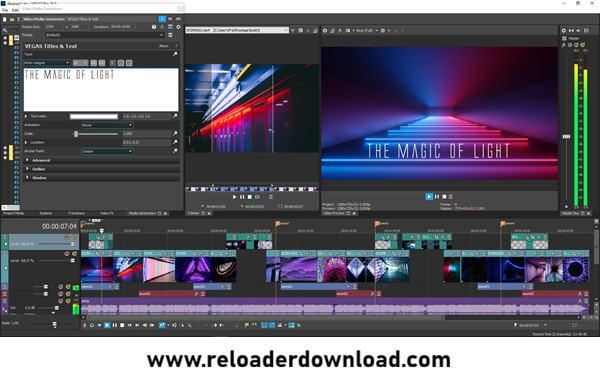The height and width of the screenshot is (381, 600).
Task: Click the Record button in timeline transport
Action: tap(85, 325)
